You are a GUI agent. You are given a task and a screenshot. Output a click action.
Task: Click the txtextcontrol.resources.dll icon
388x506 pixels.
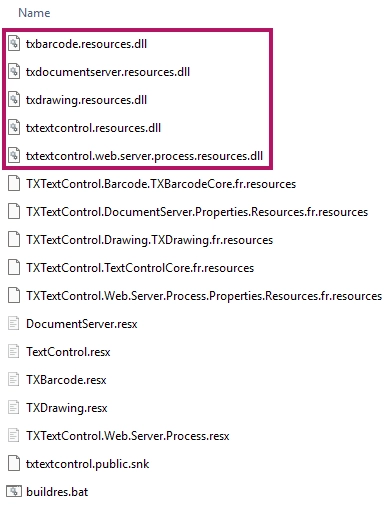pos(14,128)
